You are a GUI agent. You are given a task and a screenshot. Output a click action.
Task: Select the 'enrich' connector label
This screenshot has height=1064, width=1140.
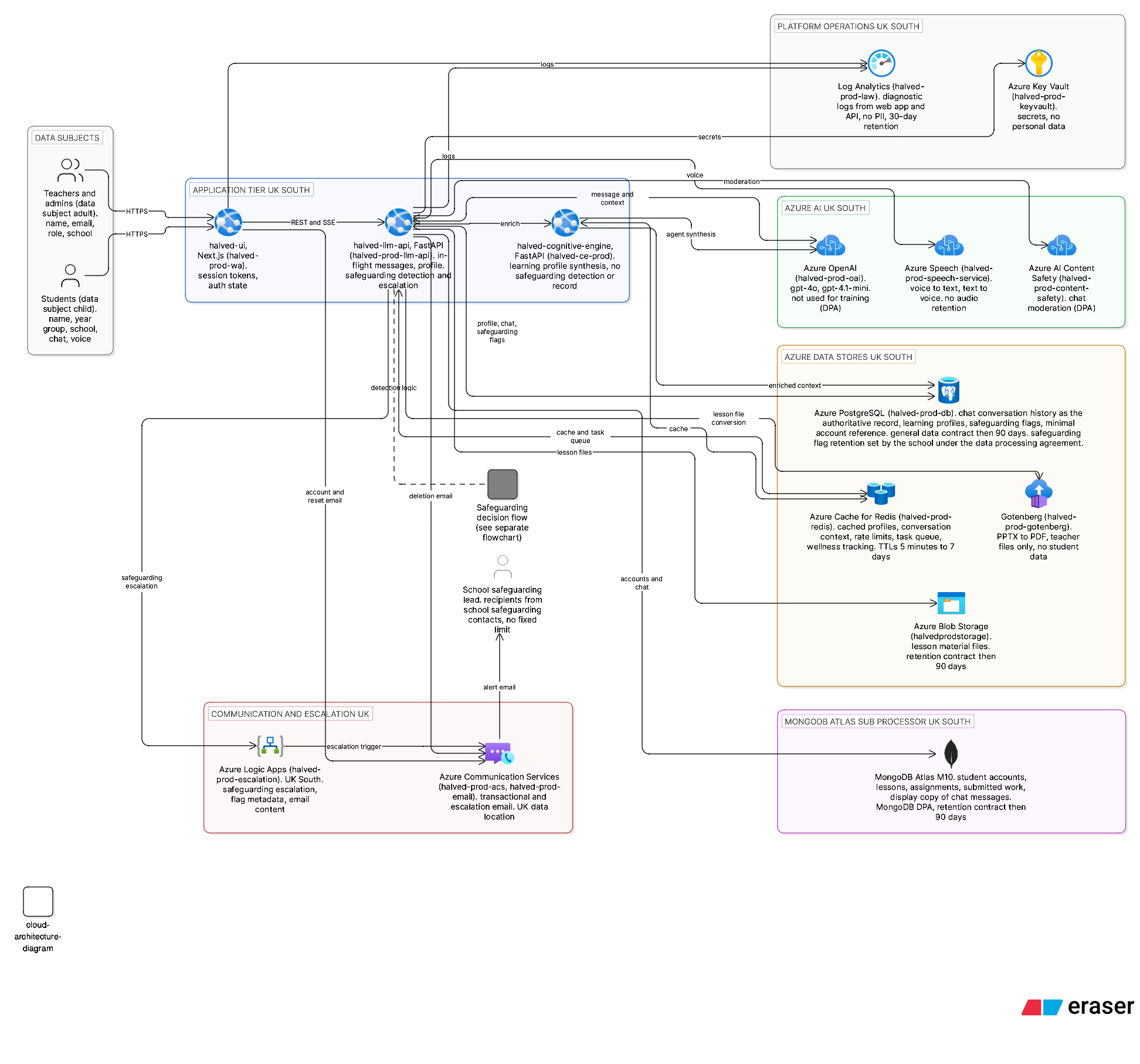(510, 224)
